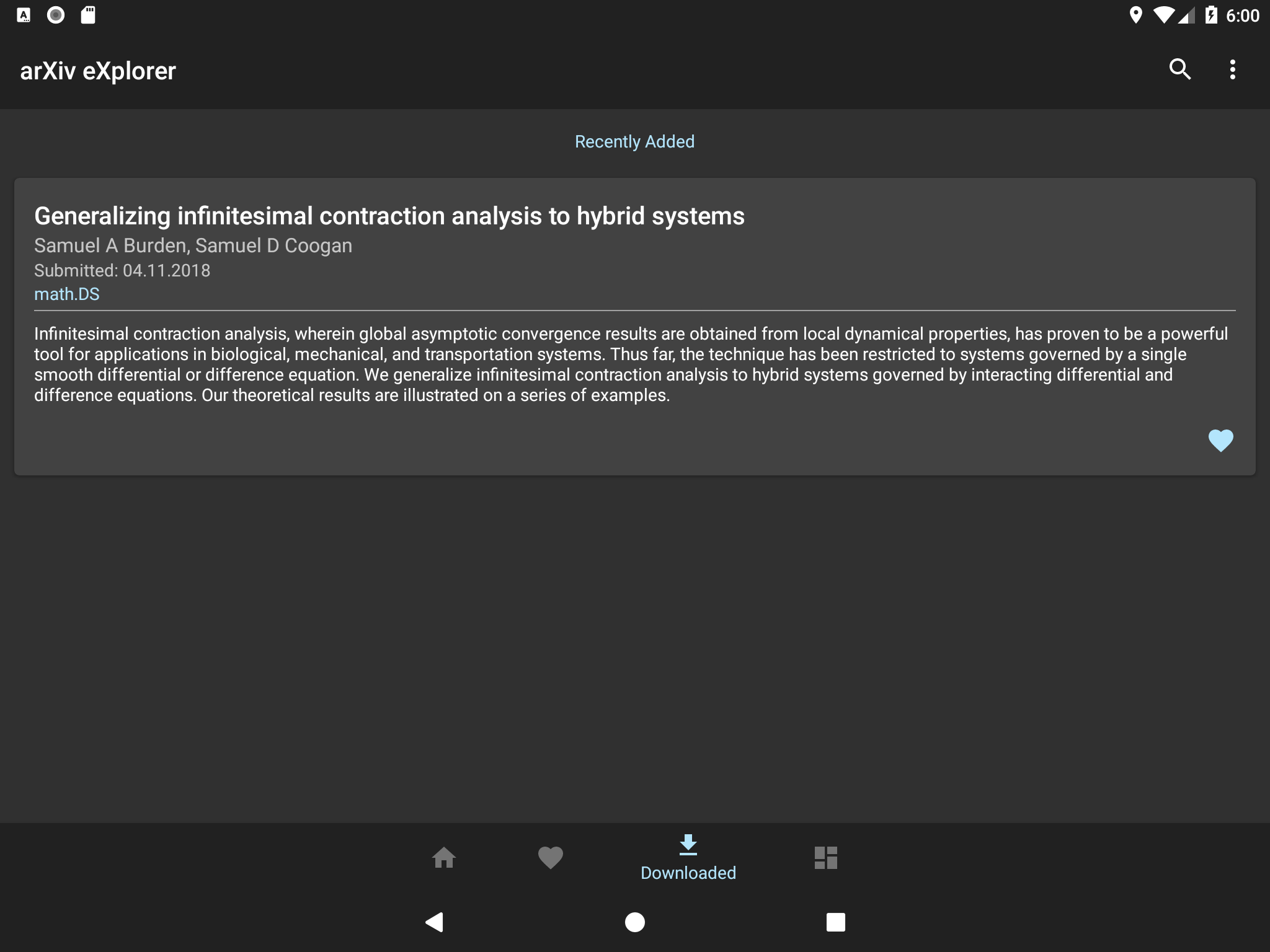Select the Downloaded tab icon
1270x952 pixels.
point(688,844)
